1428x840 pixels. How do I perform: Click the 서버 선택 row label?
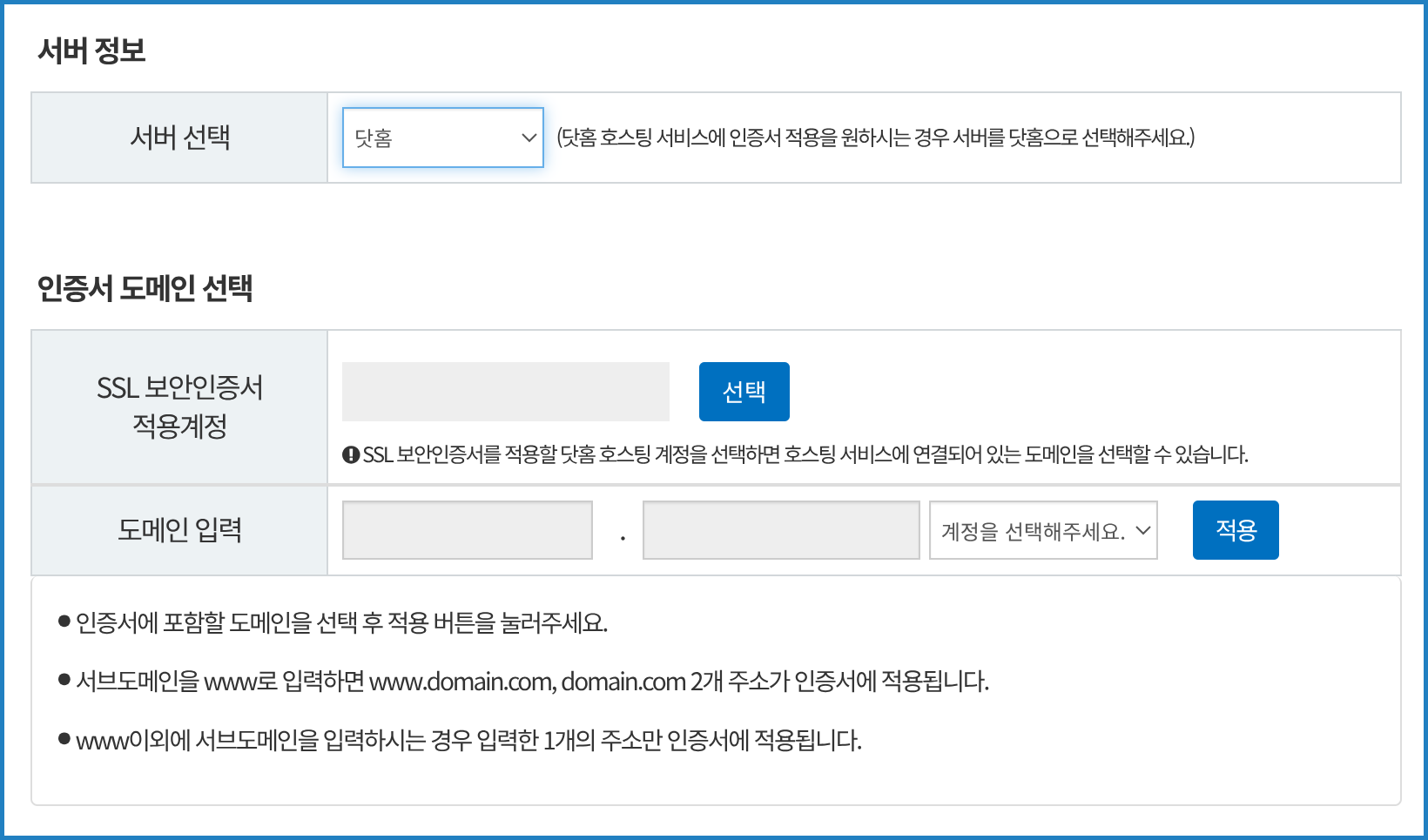point(179,138)
